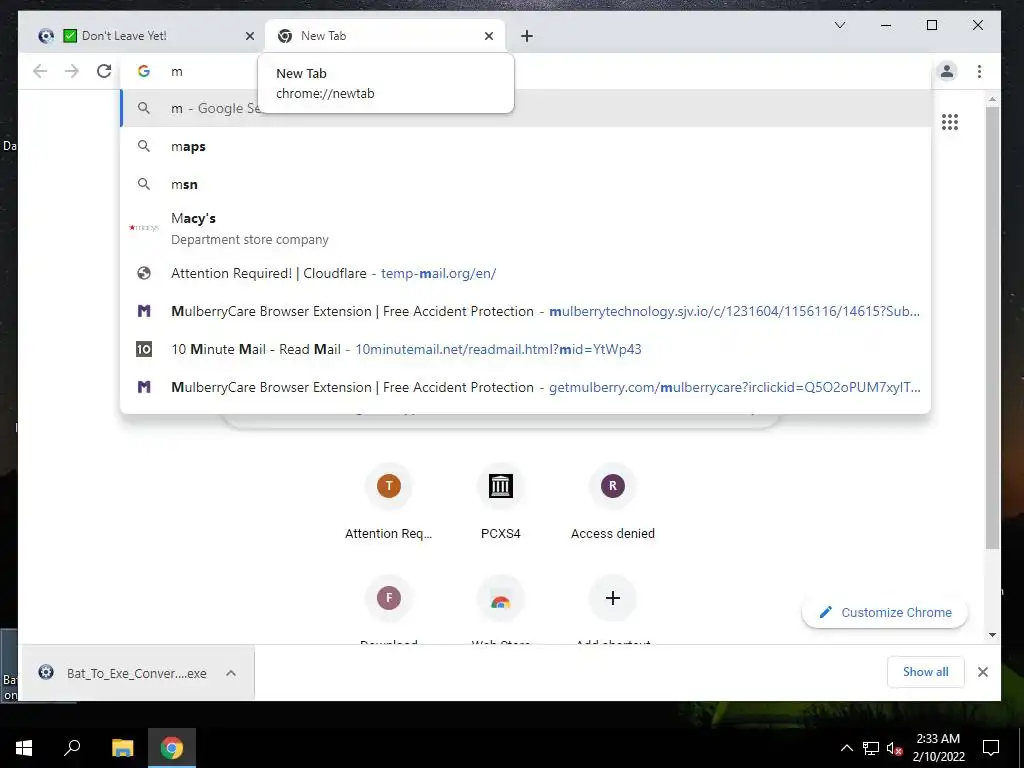
Task: Open the temp-mail.org Cloudflare suggestion
Action: [x=526, y=274]
